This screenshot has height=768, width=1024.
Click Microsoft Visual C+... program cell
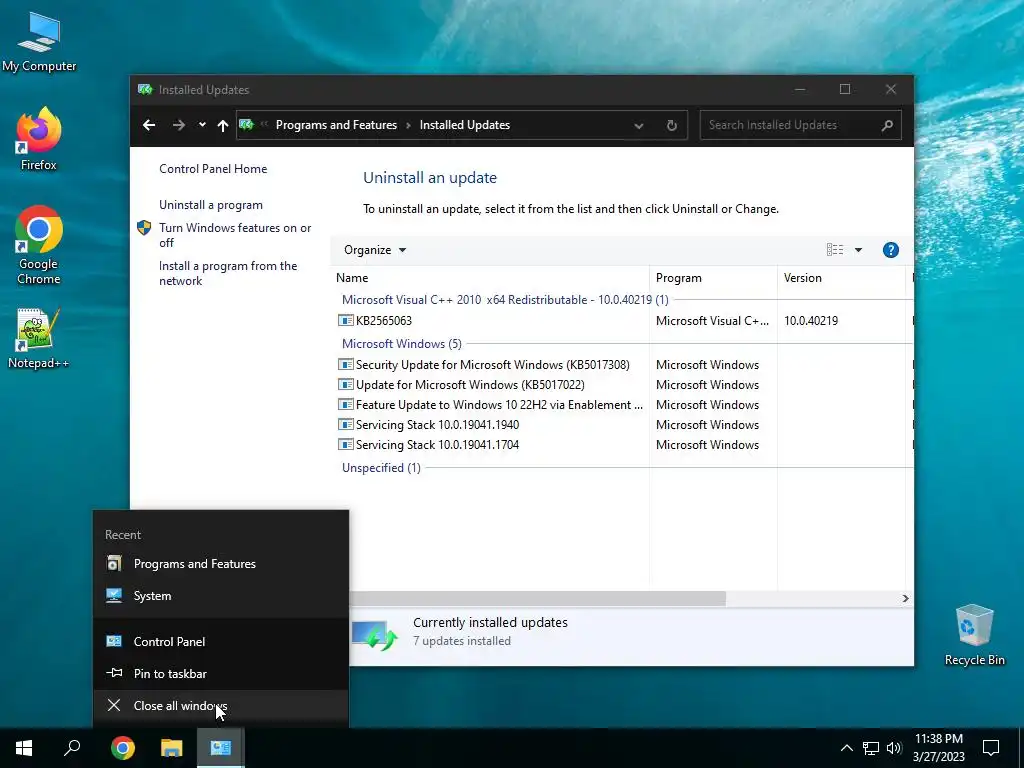[x=712, y=321]
